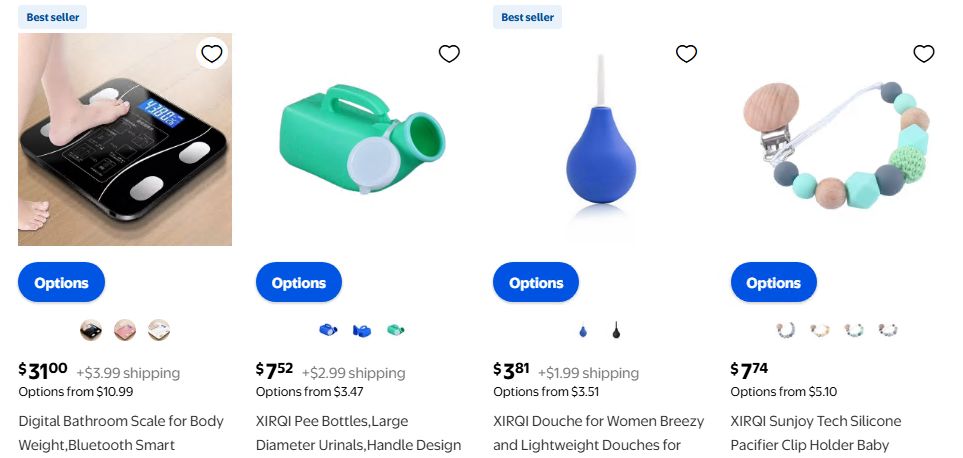The height and width of the screenshot is (458, 963).
Task: Save the Pacifier Clip Holder via heart icon
Action: point(924,54)
